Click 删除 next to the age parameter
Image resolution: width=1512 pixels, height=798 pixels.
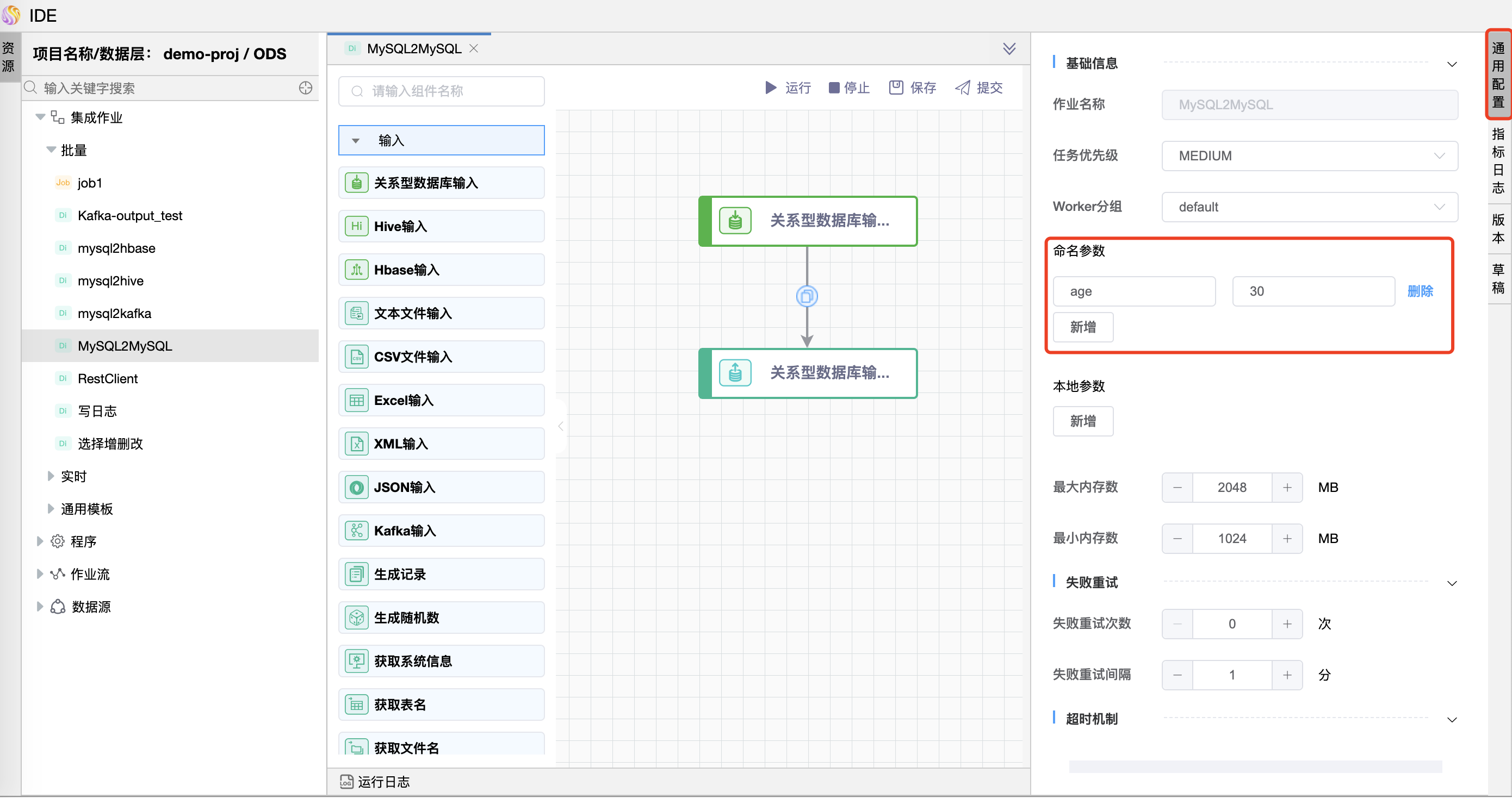click(x=1420, y=291)
